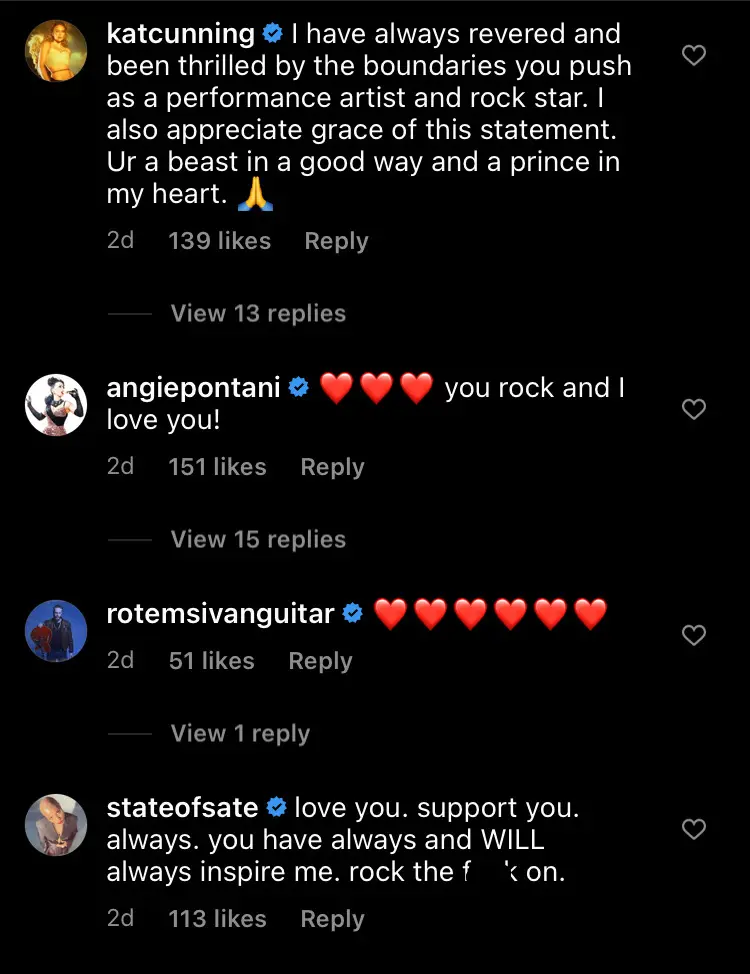Like katcunning's comment with the heart
Image resolution: width=750 pixels, height=974 pixels.
[693, 55]
